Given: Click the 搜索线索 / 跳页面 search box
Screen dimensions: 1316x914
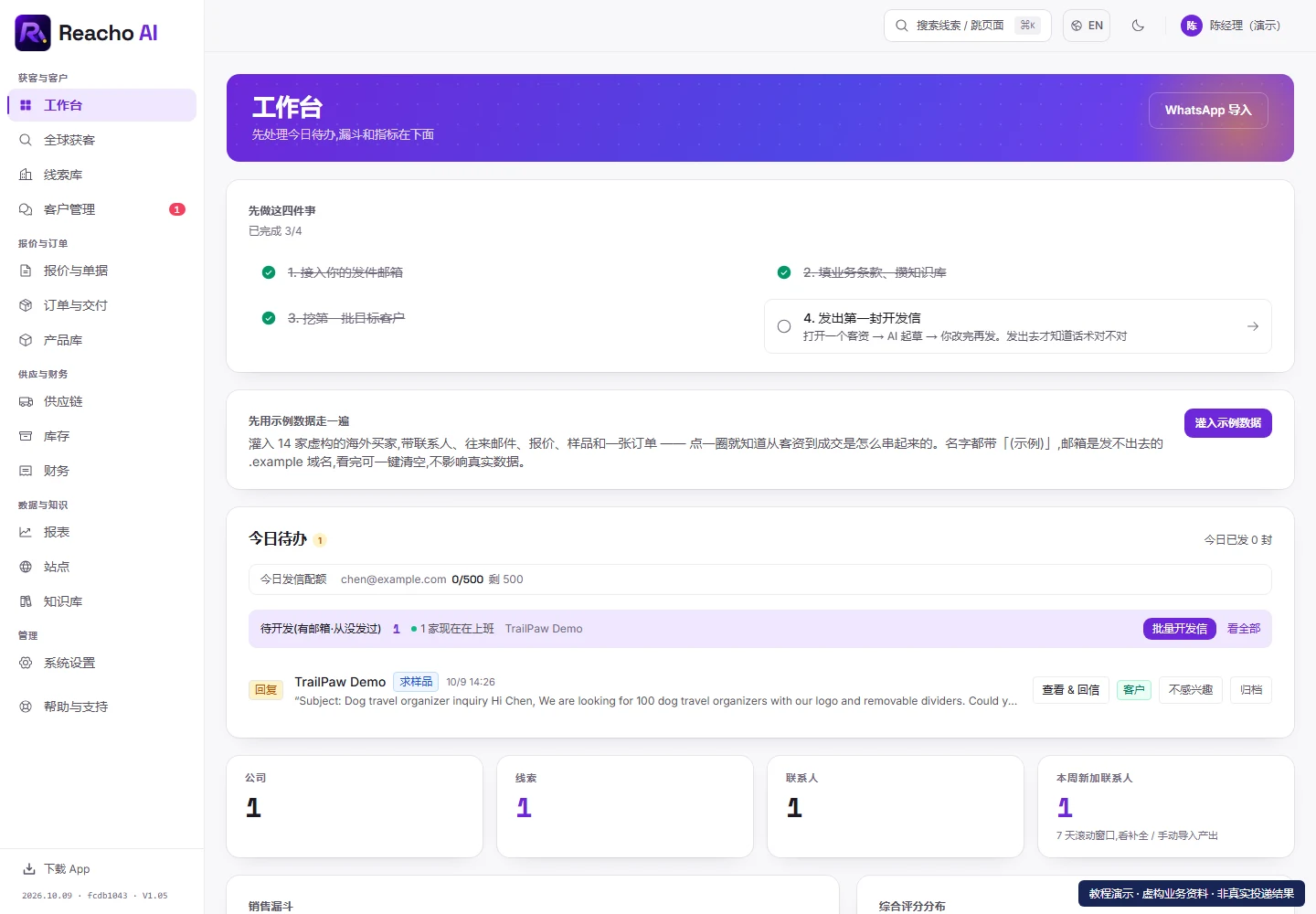Looking at the screenshot, I should tap(968, 26).
